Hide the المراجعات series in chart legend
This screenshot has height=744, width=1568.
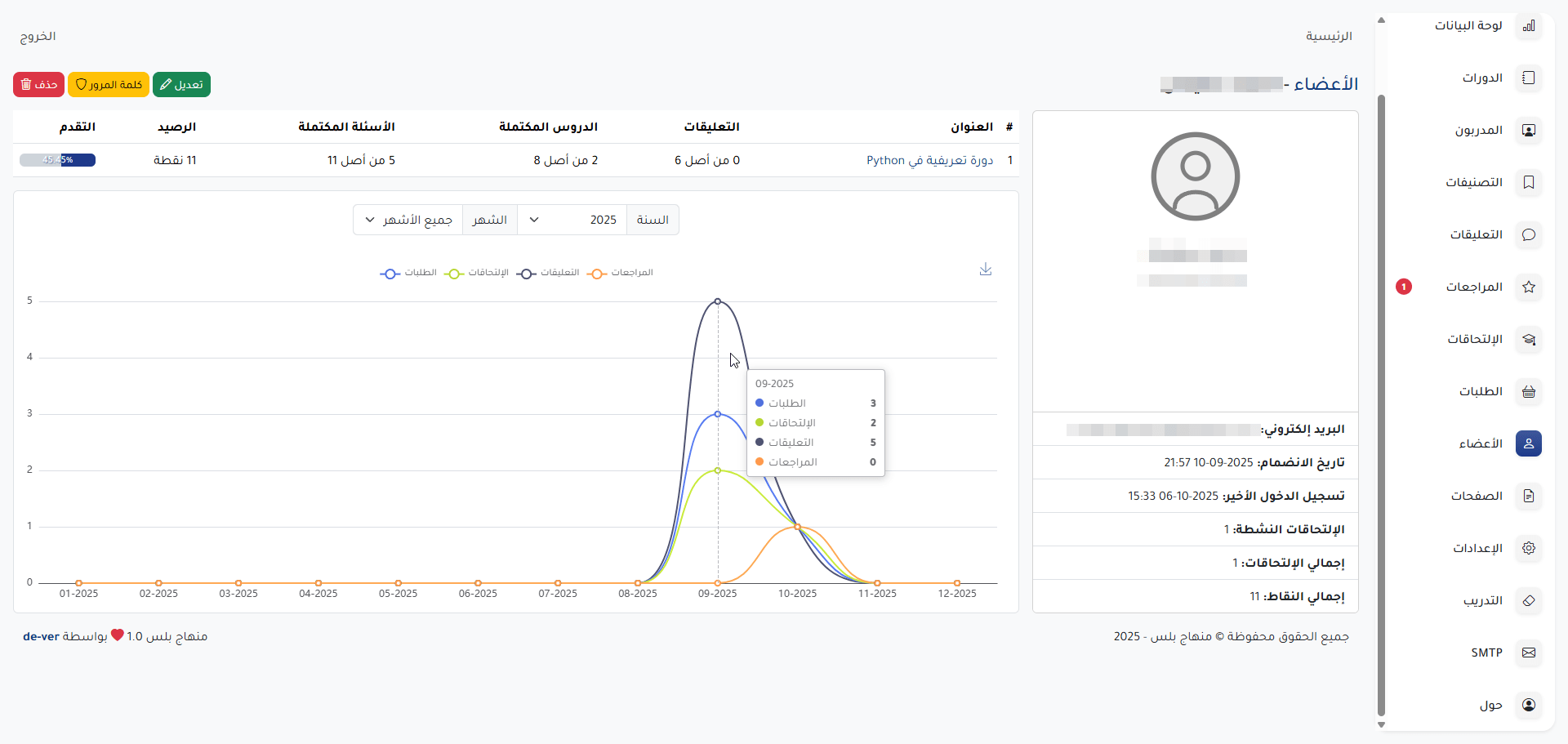pyautogui.click(x=621, y=273)
